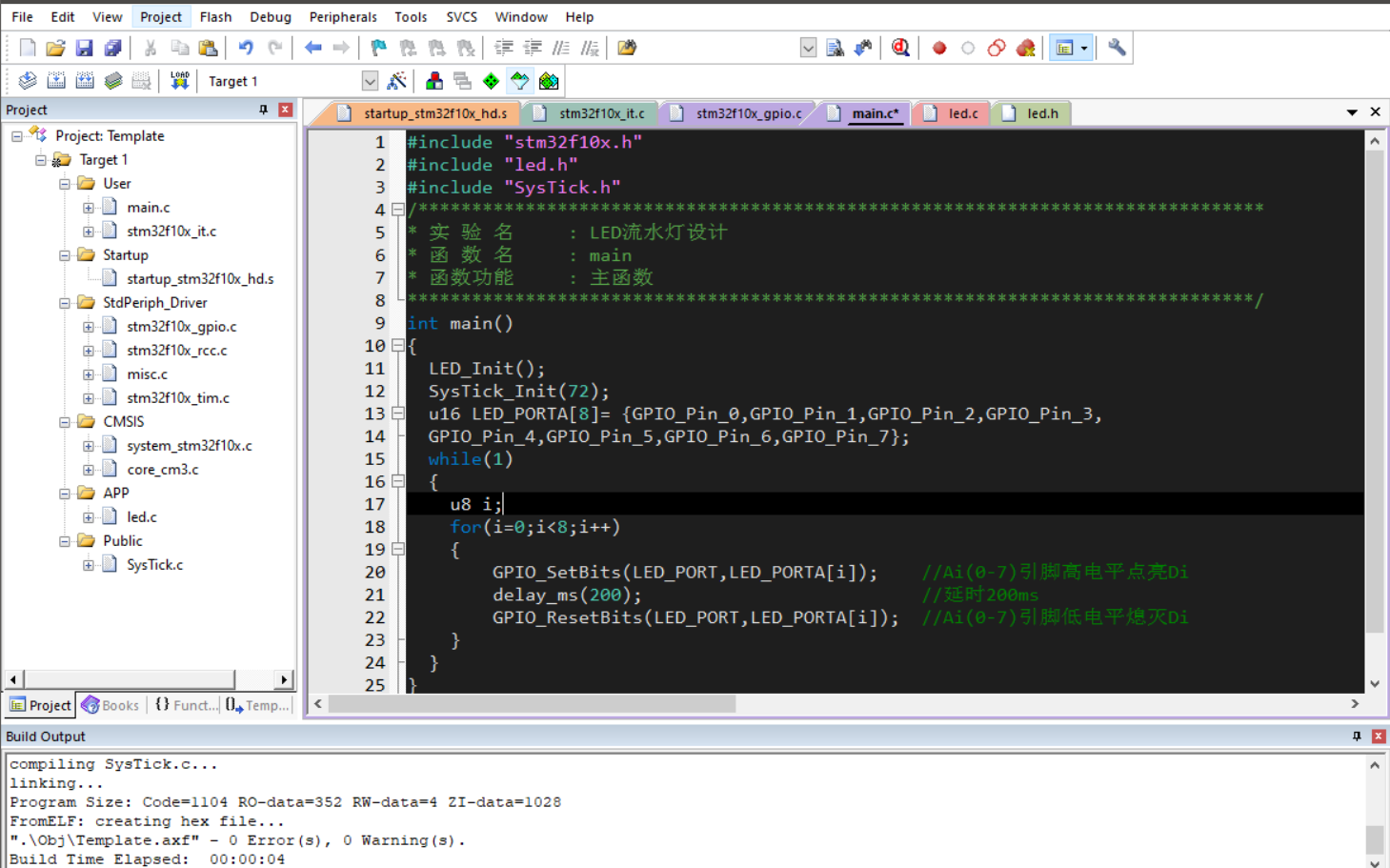Click the Incremental Find binoculars icon
The height and width of the screenshot is (868, 1390).
point(863,48)
